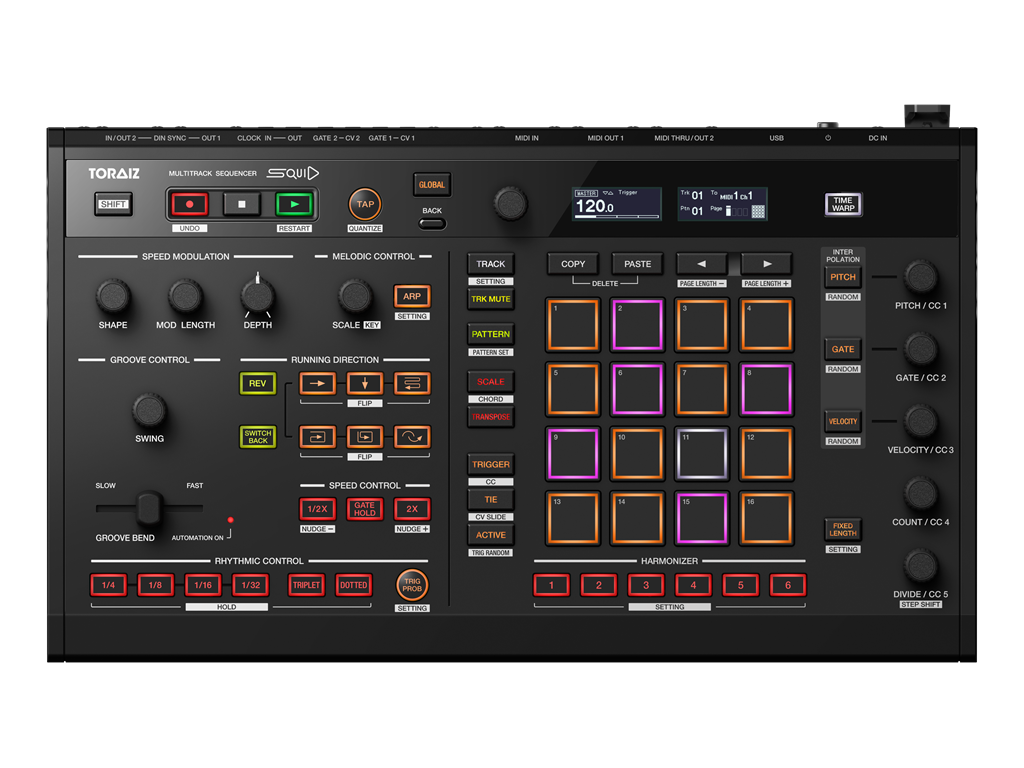
Task: Select the ARP function
Action: point(410,296)
